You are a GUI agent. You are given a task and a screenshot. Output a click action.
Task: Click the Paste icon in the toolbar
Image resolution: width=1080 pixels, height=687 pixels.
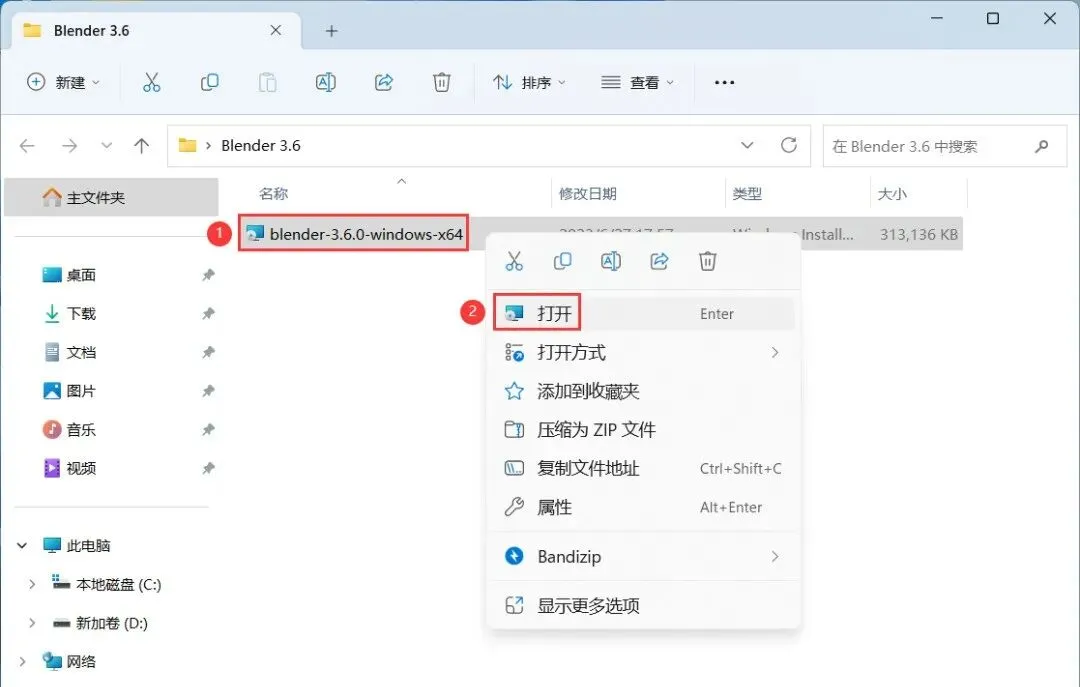(267, 83)
